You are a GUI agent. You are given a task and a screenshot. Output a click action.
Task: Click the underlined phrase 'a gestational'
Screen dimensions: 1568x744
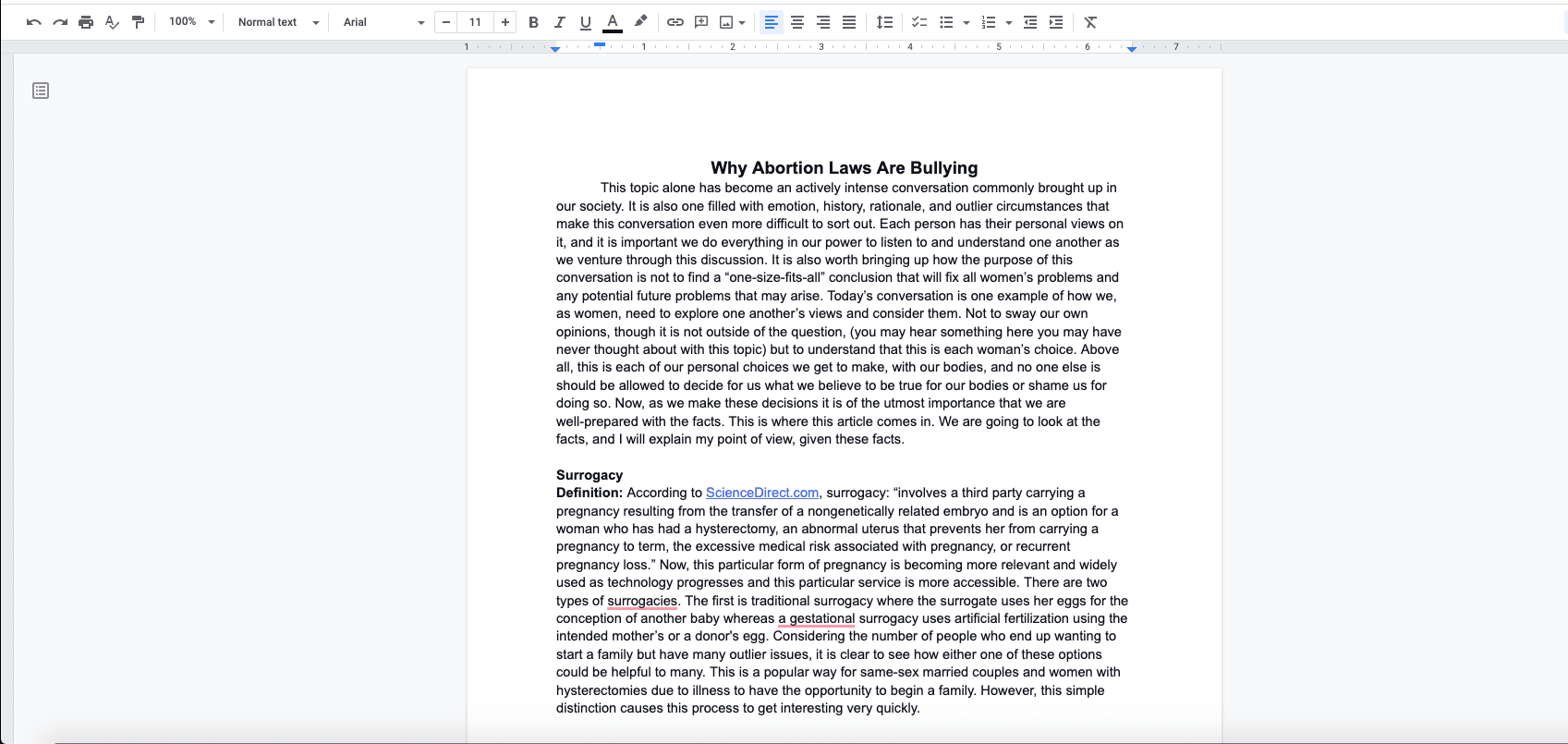(817, 618)
